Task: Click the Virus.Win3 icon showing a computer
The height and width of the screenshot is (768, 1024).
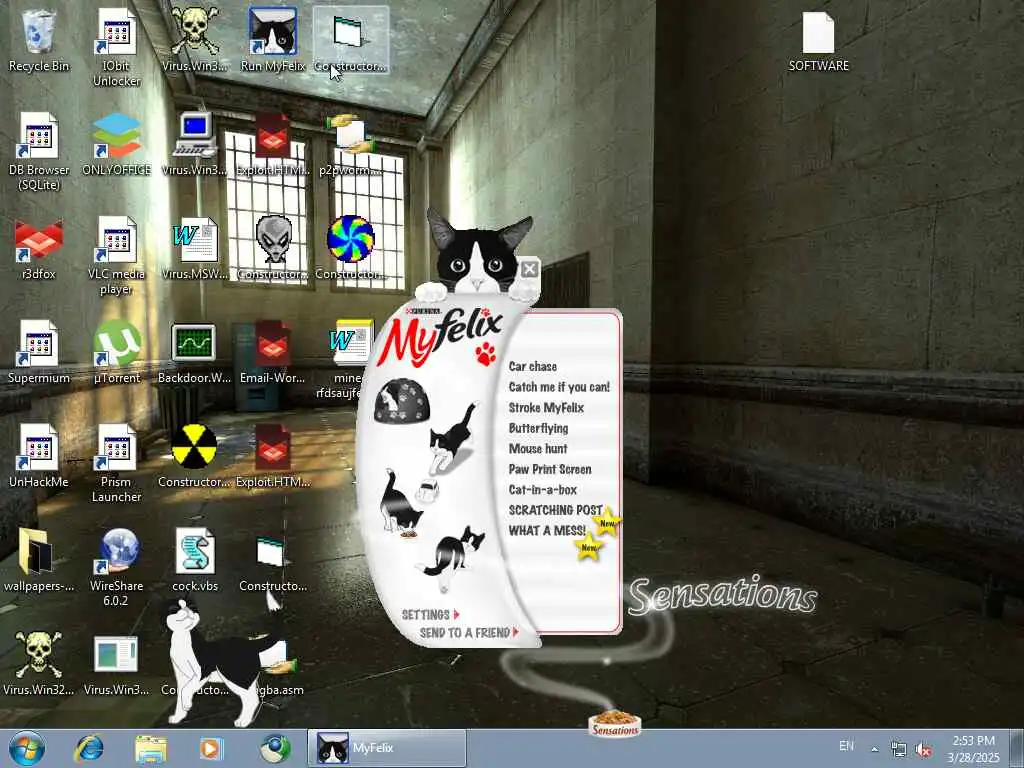Action: click(195, 144)
